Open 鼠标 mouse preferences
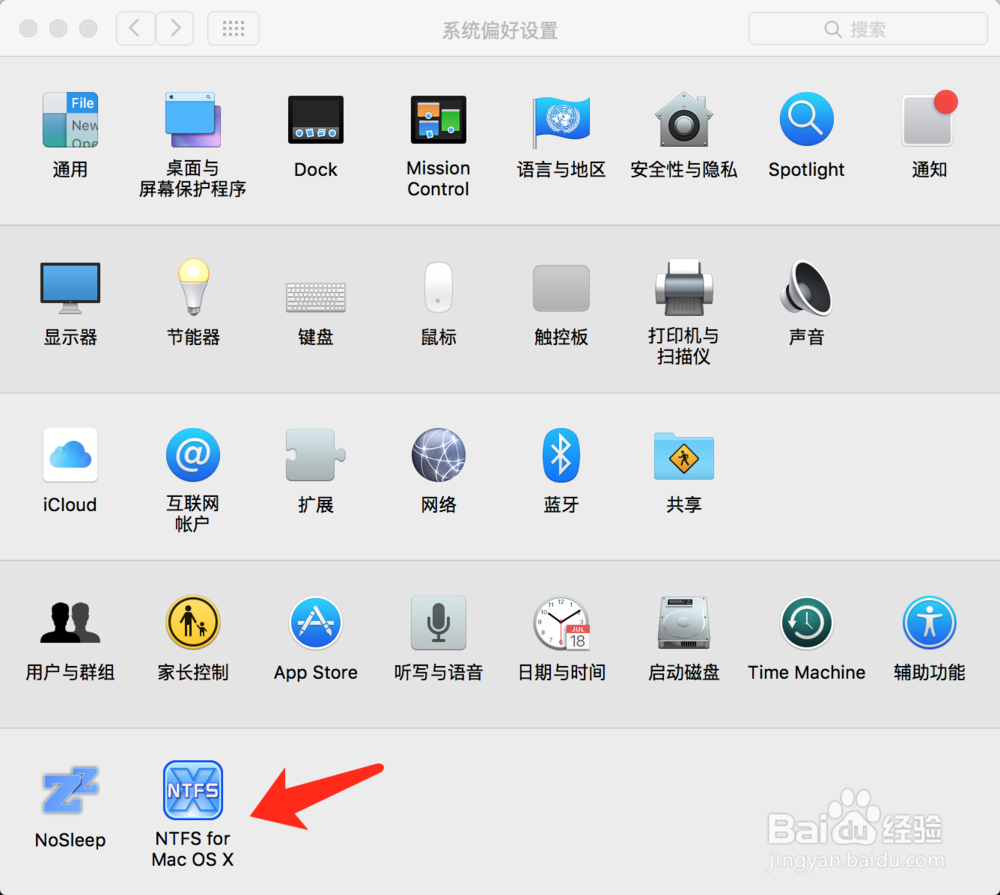The height and width of the screenshot is (895, 1000). click(x=438, y=288)
